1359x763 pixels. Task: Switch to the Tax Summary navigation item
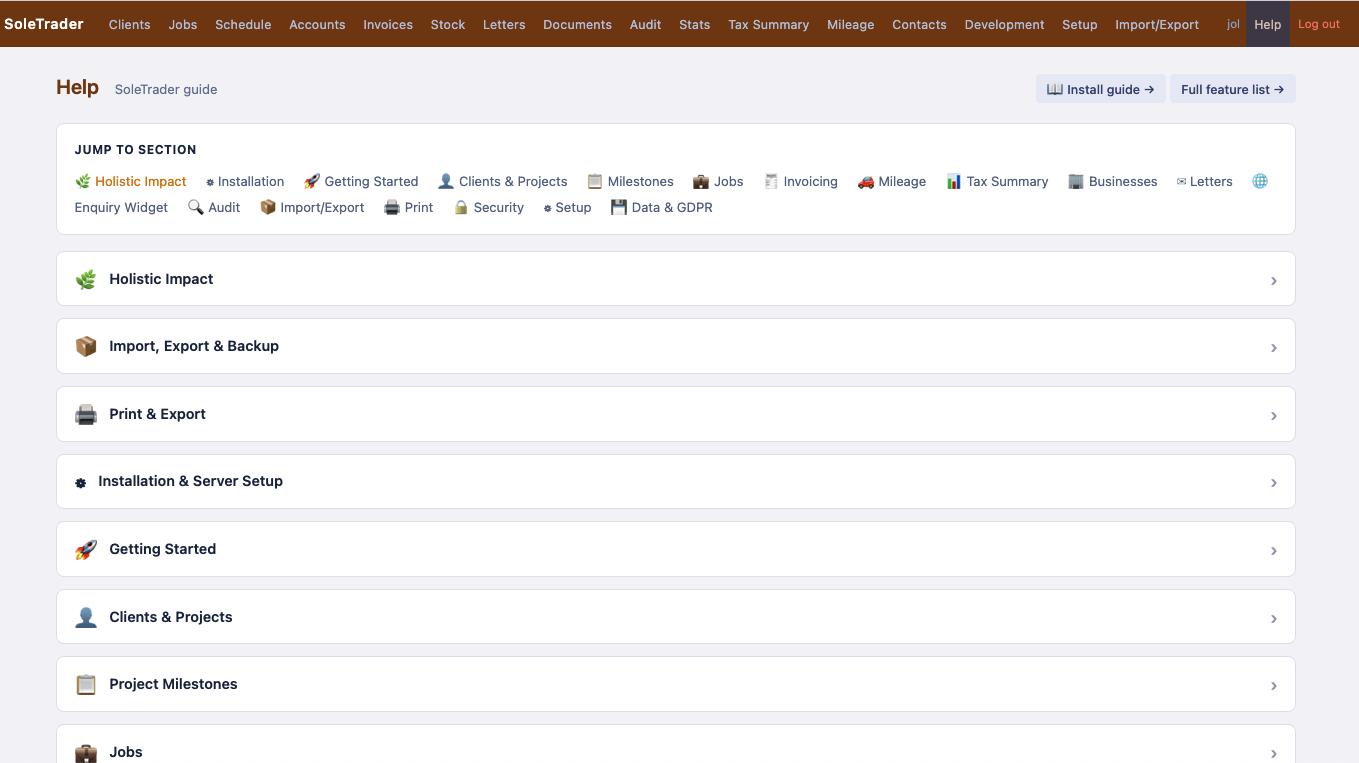(768, 24)
